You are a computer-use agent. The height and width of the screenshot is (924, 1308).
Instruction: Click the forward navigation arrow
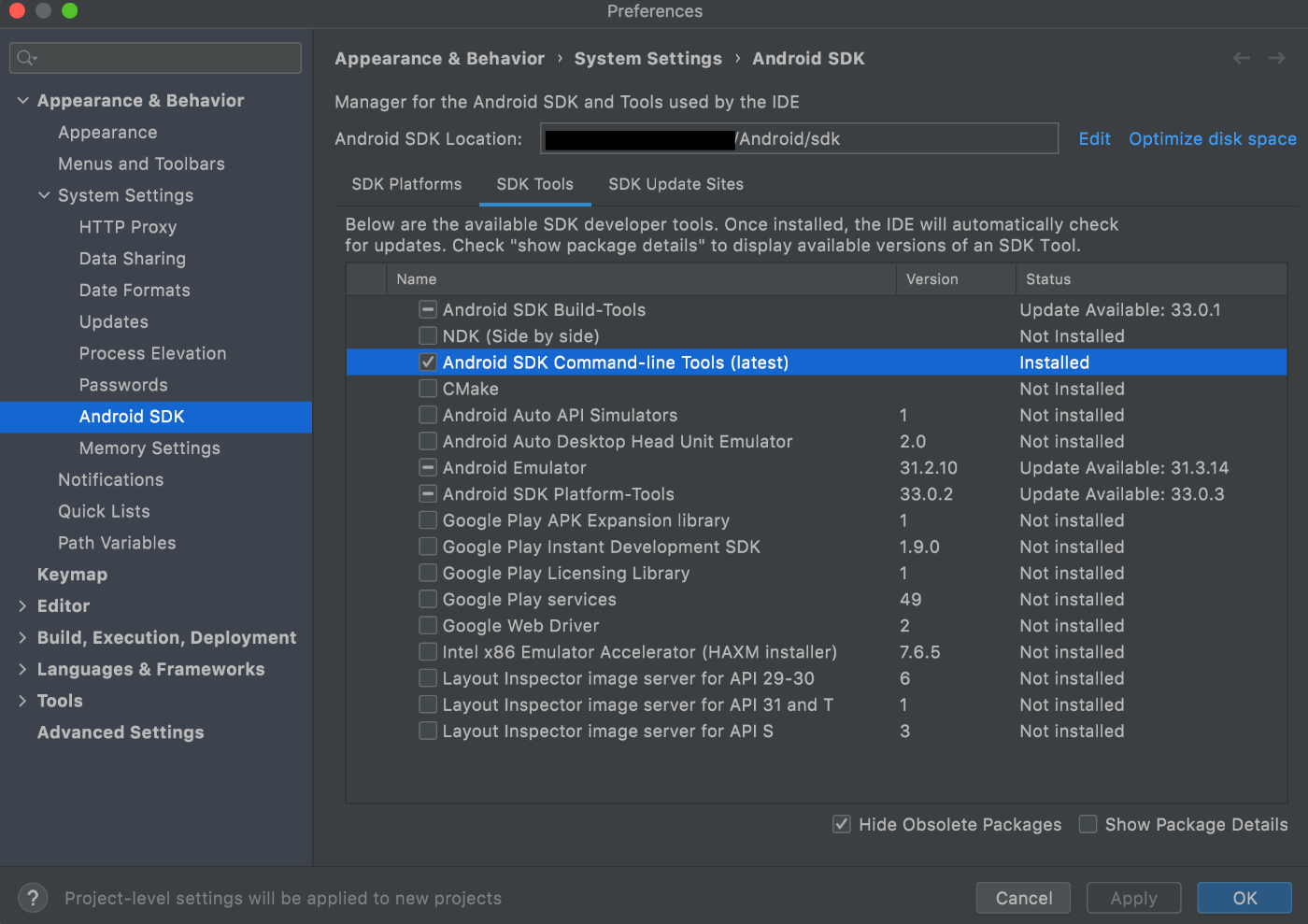point(1276,58)
